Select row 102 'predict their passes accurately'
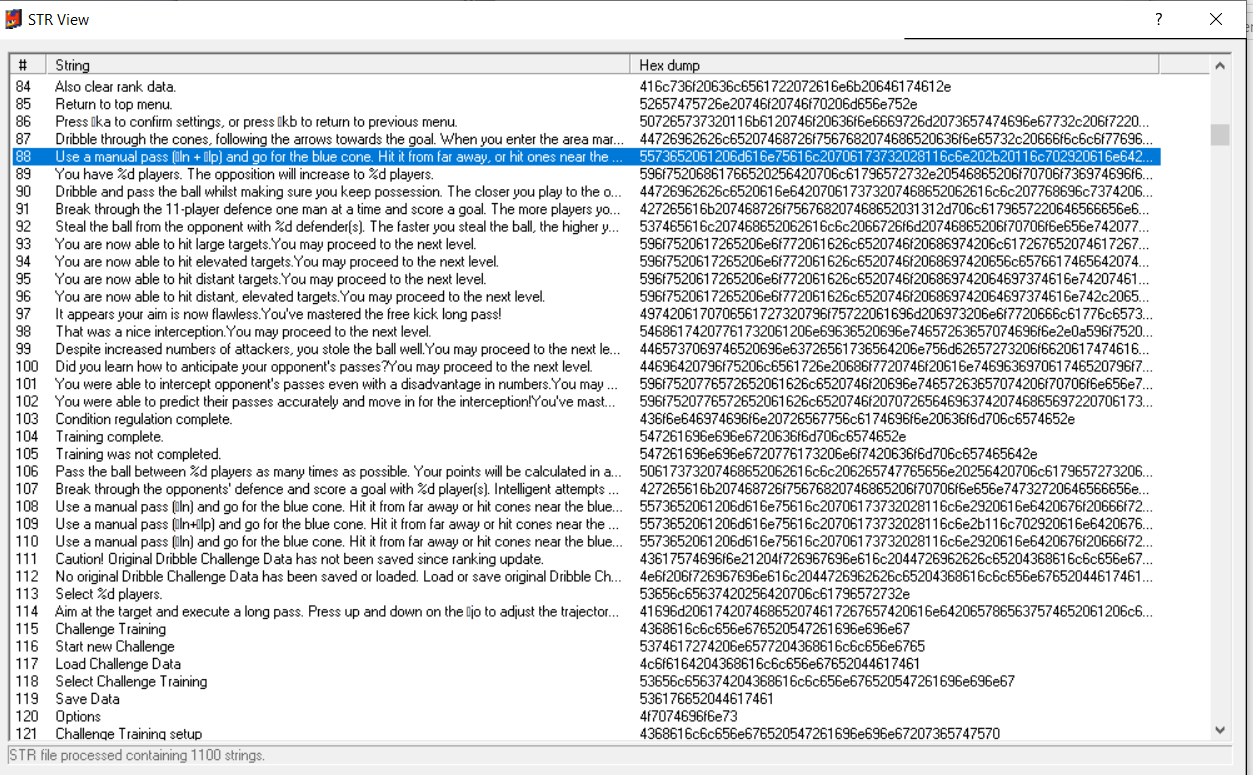Viewport: 1253px width, 775px height. tap(585, 402)
